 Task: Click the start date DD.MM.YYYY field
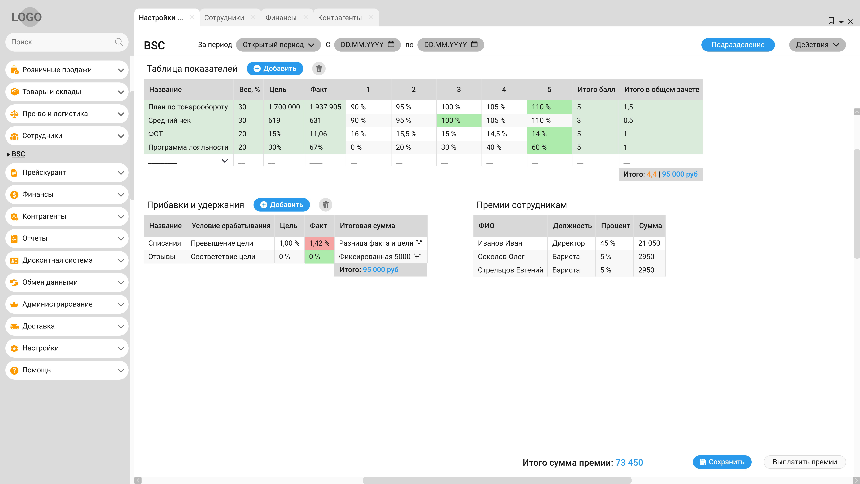pyautogui.click(x=367, y=44)
